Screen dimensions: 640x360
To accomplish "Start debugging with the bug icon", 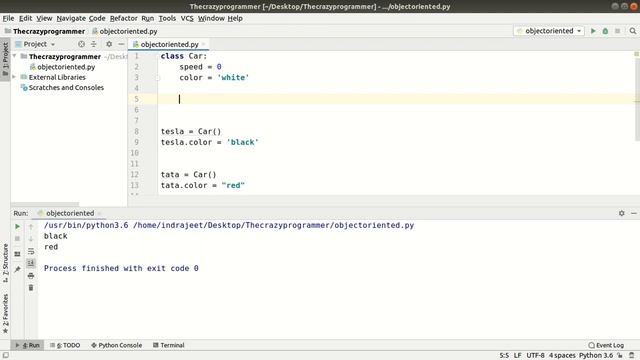I will tap(605, 31).
